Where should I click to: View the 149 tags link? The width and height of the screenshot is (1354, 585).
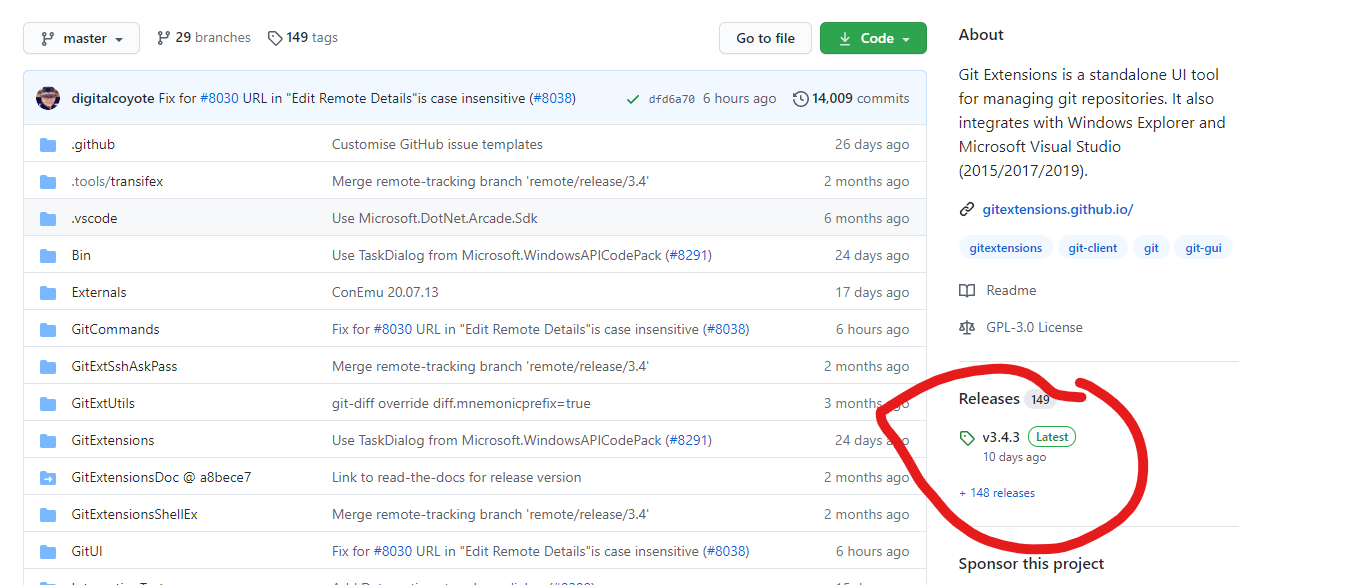[303, 38]
